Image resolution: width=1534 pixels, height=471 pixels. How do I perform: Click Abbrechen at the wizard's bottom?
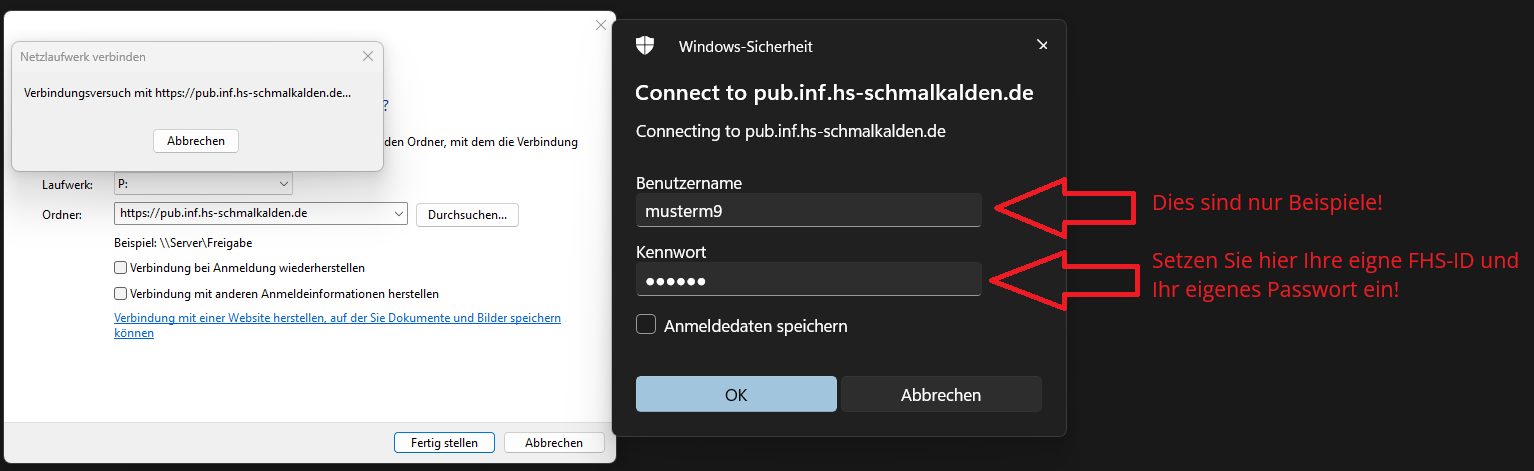[x=554, y=442]
